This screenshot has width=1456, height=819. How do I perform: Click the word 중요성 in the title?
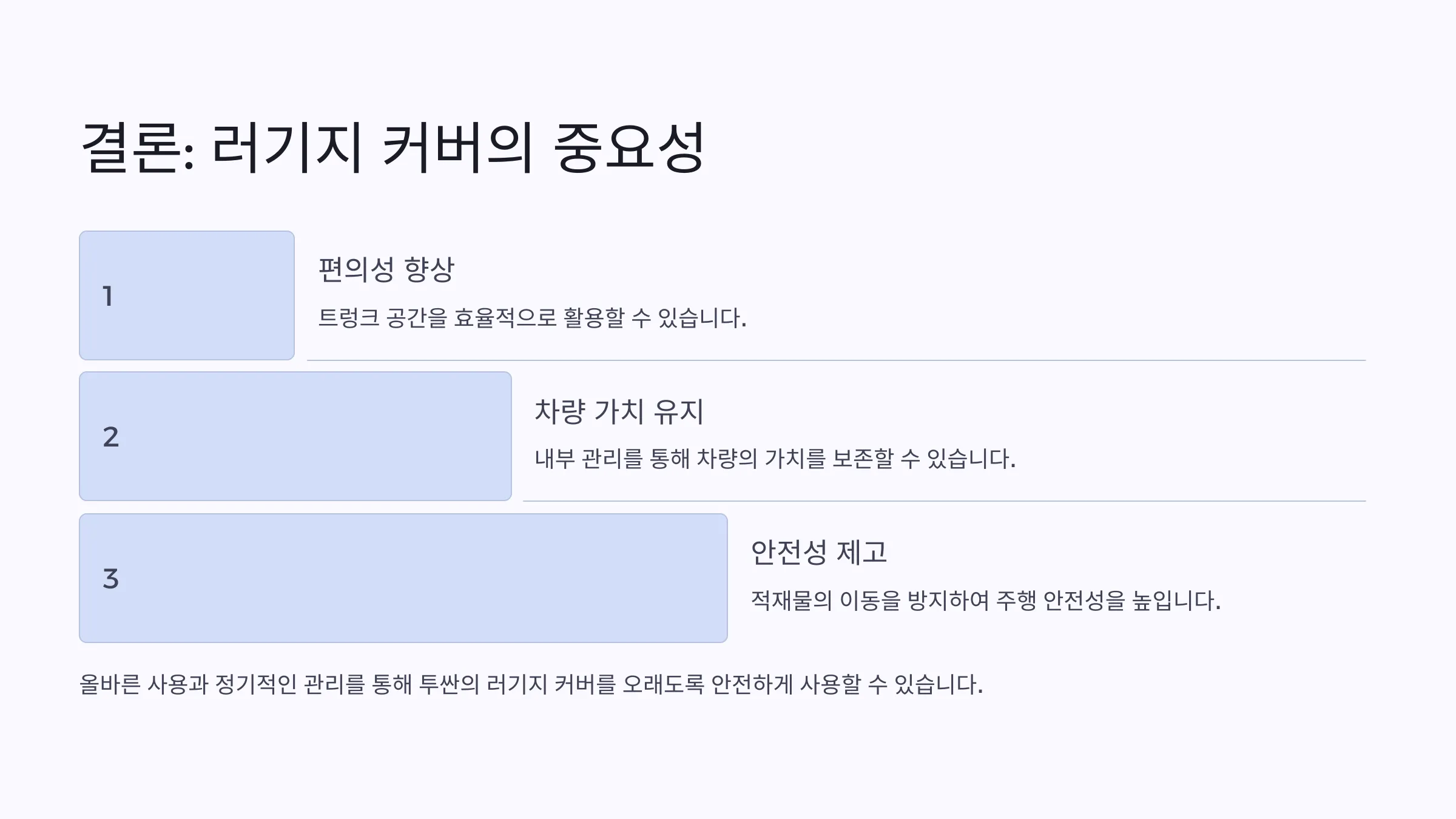click(x=629, y=147)
